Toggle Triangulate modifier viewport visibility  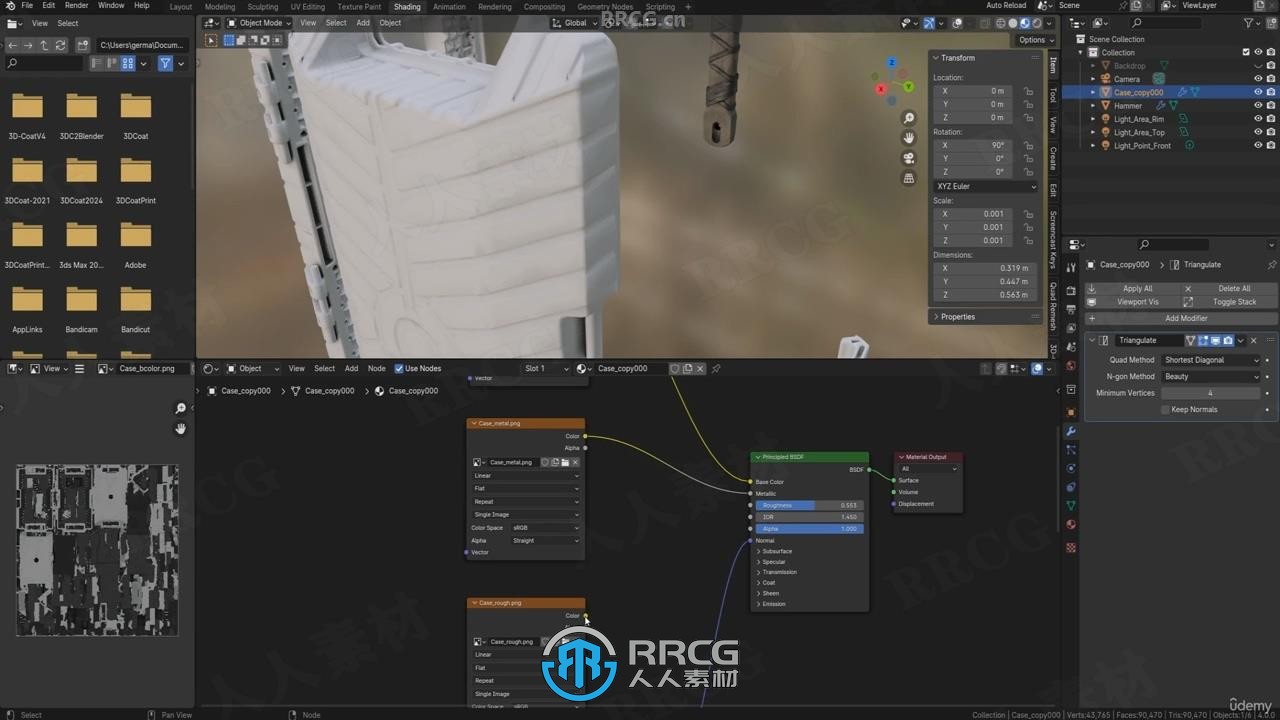point(1216,341)
